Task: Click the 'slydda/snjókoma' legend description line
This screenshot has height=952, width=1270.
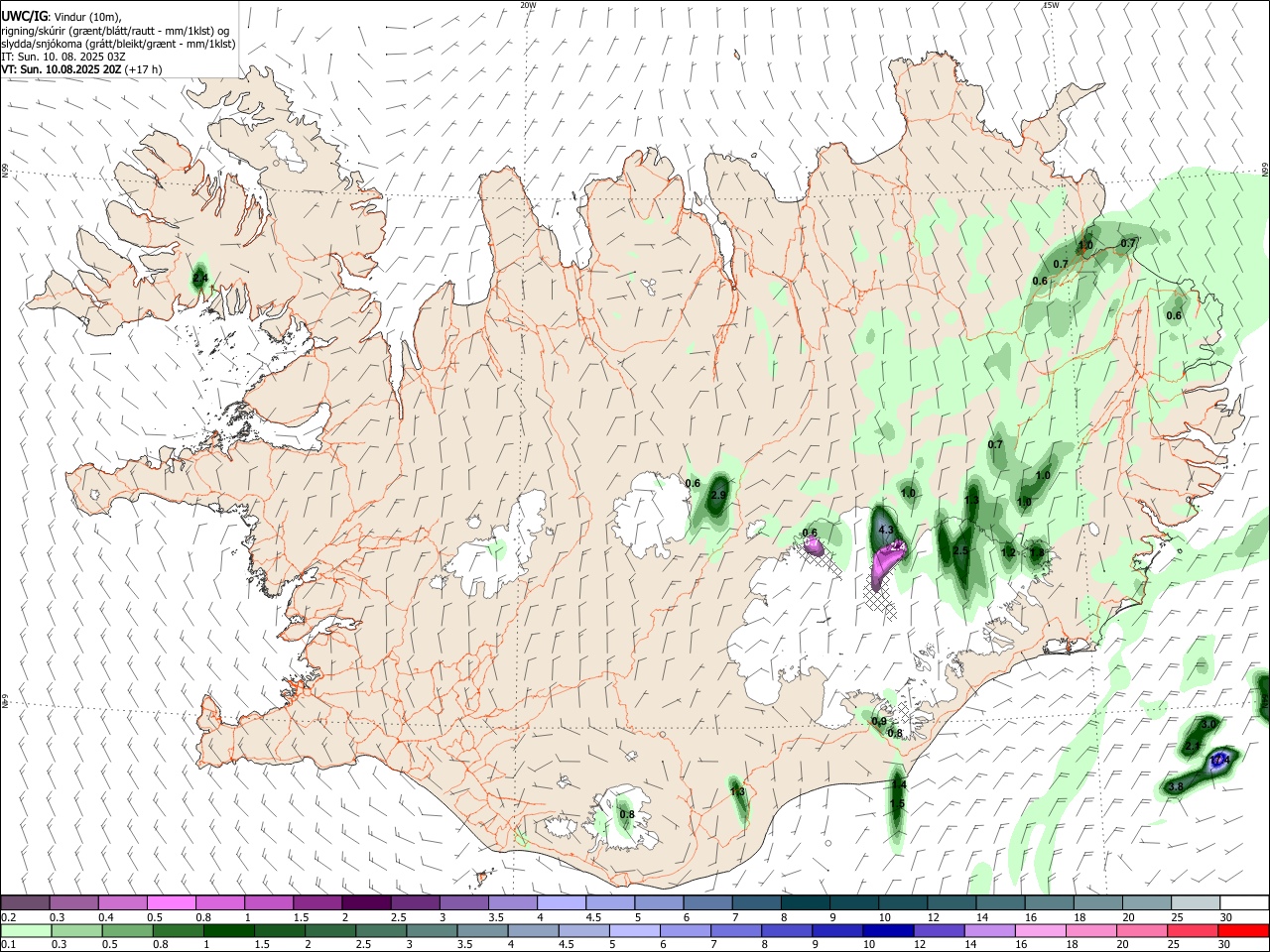Action: pyautogui.click(x=118, y=44)
